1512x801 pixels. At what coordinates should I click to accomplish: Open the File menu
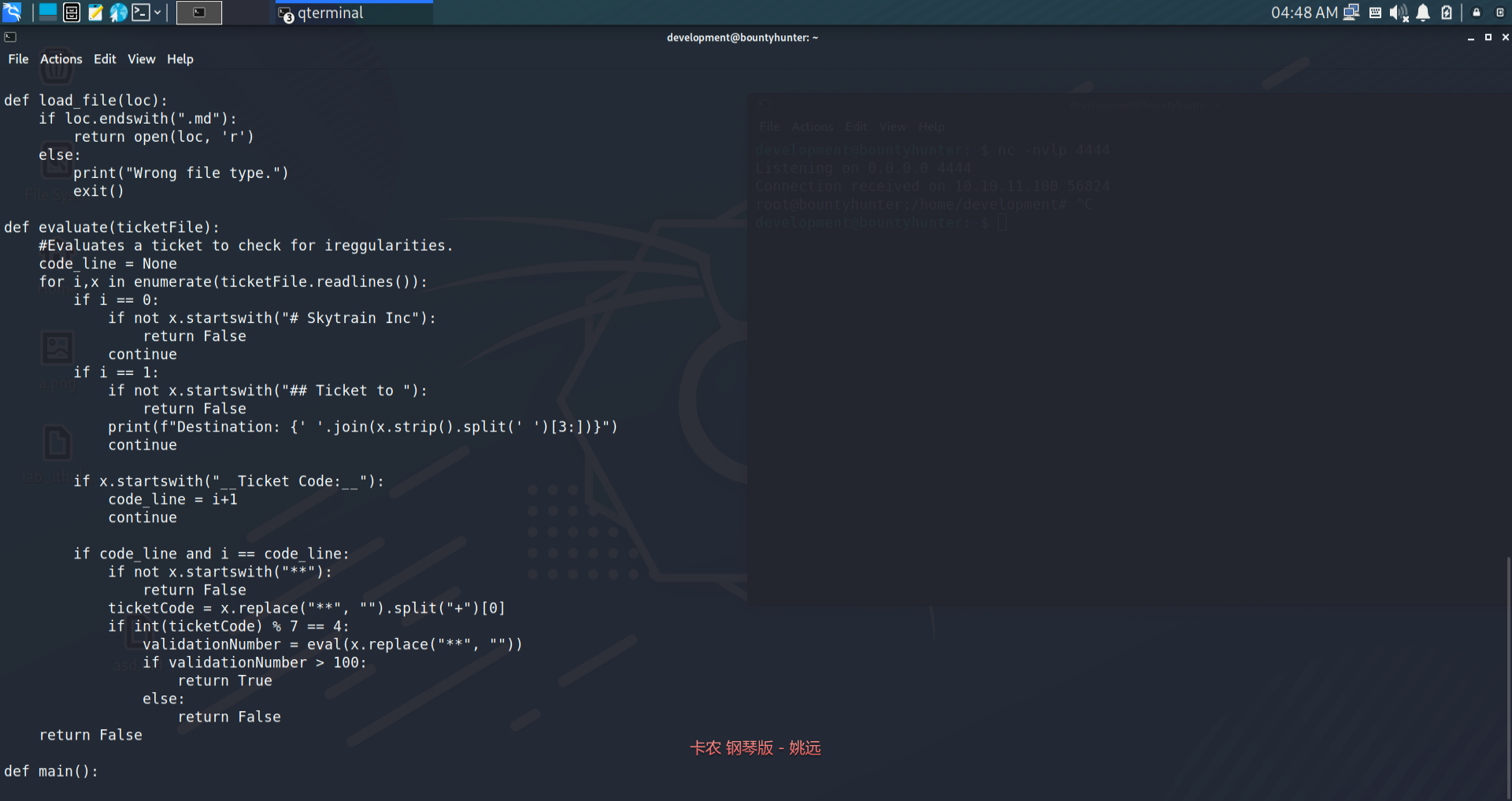coord(18,59)
